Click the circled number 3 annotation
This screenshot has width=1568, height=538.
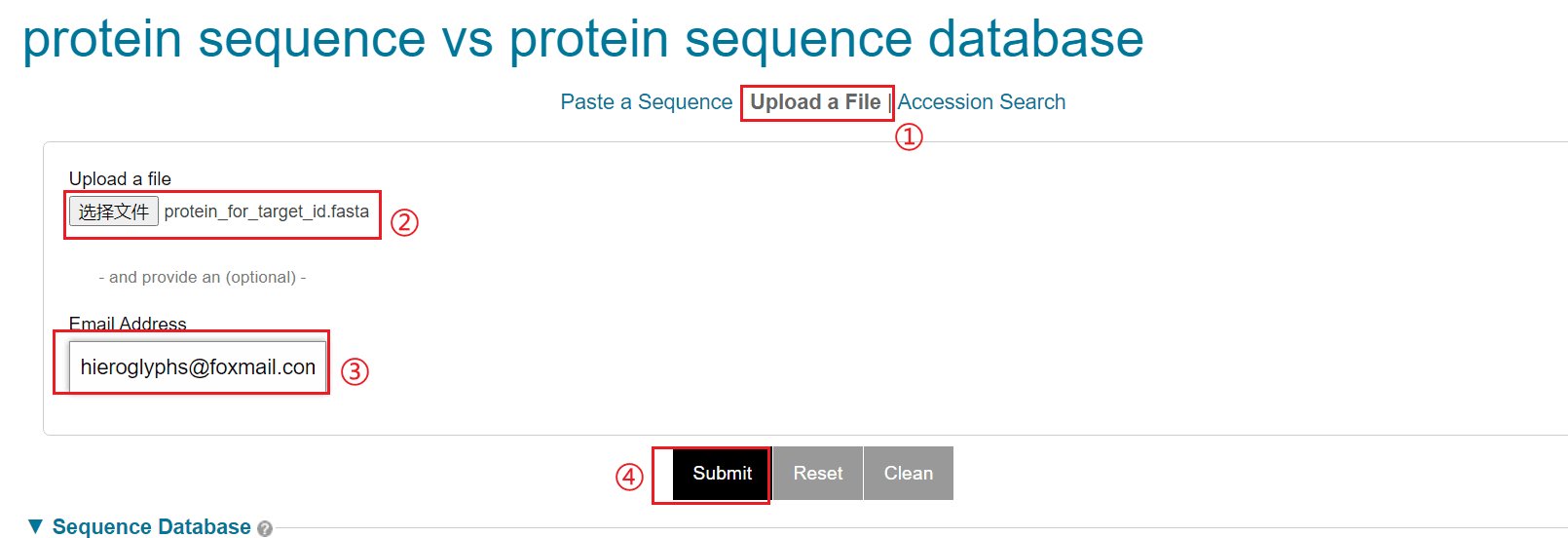[355, 371]
